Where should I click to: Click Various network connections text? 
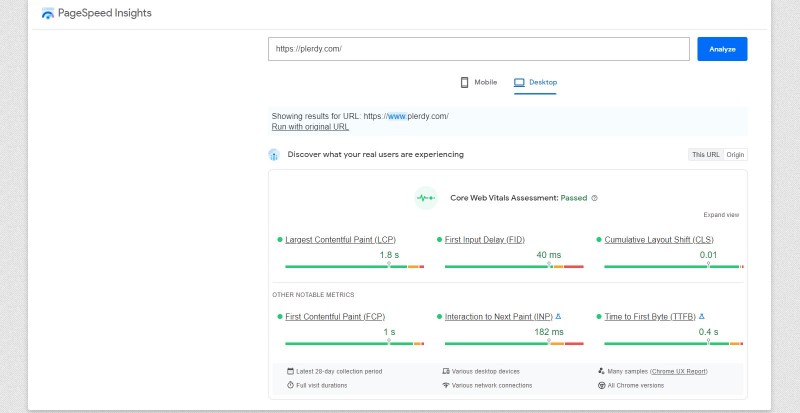pyautogui.click(x=492, y=385)
